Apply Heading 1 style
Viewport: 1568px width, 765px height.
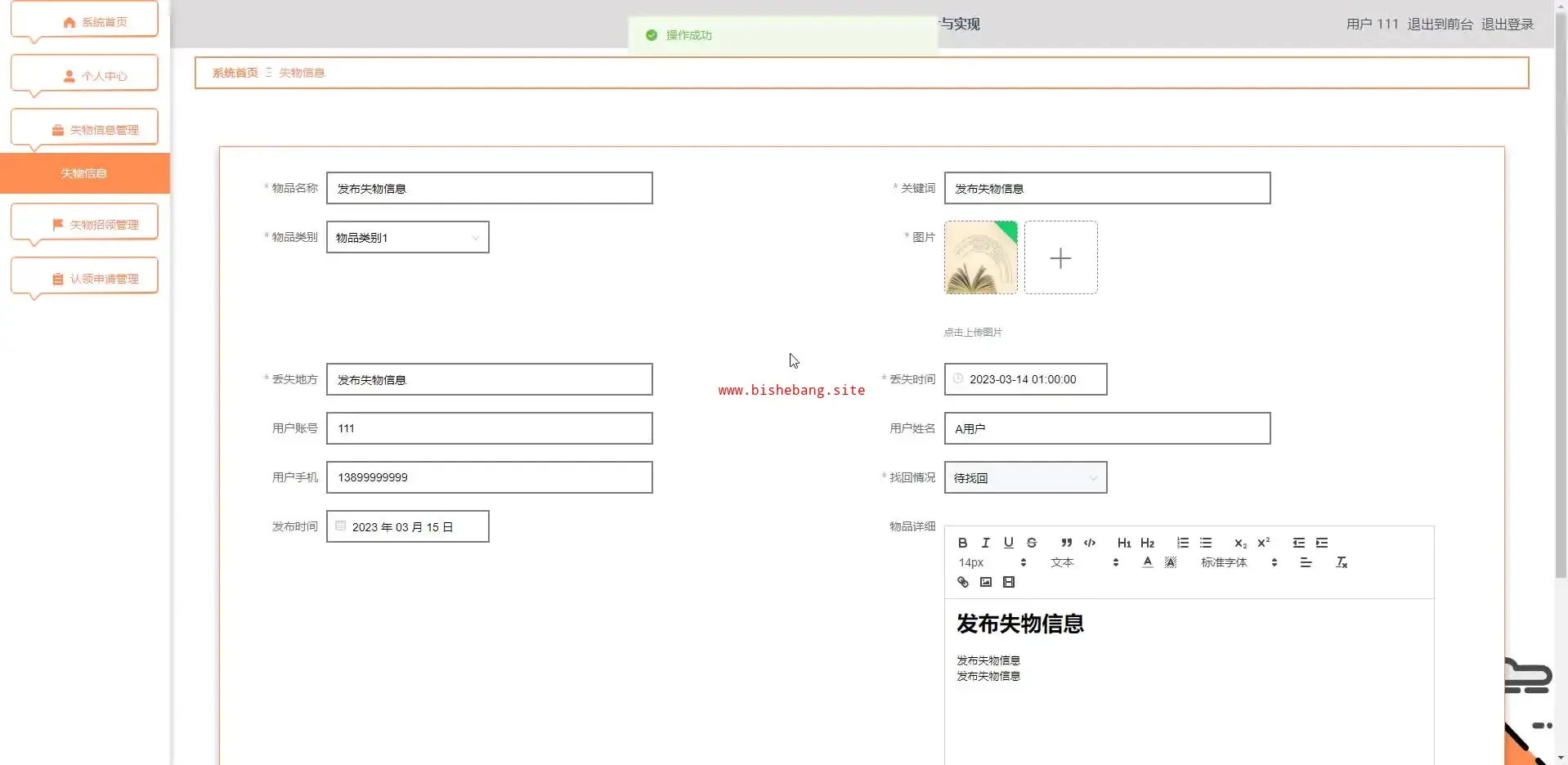click(x=1124, y=543)
